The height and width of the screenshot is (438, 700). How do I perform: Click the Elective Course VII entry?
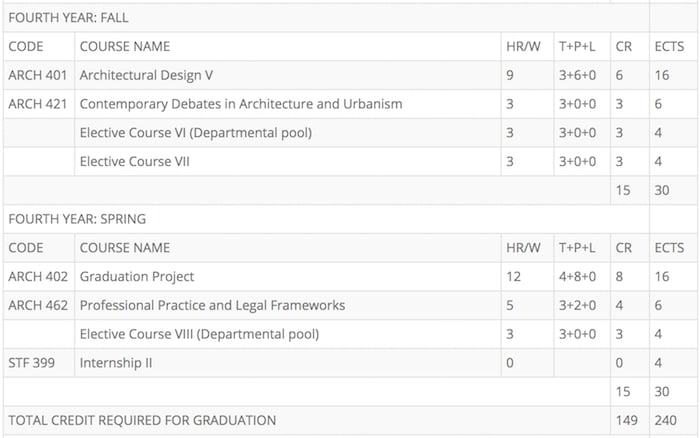(x=134, y=162)
